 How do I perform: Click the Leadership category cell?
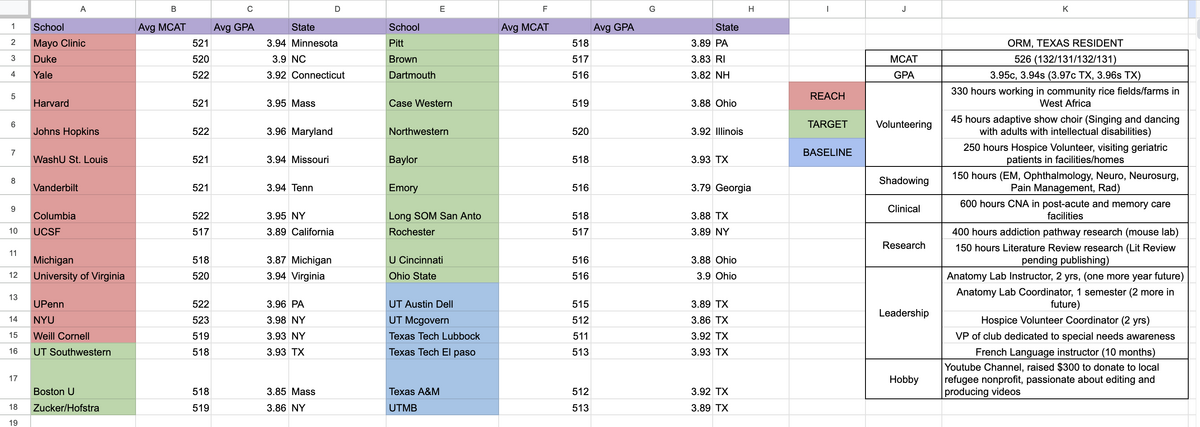pos(904,313)
